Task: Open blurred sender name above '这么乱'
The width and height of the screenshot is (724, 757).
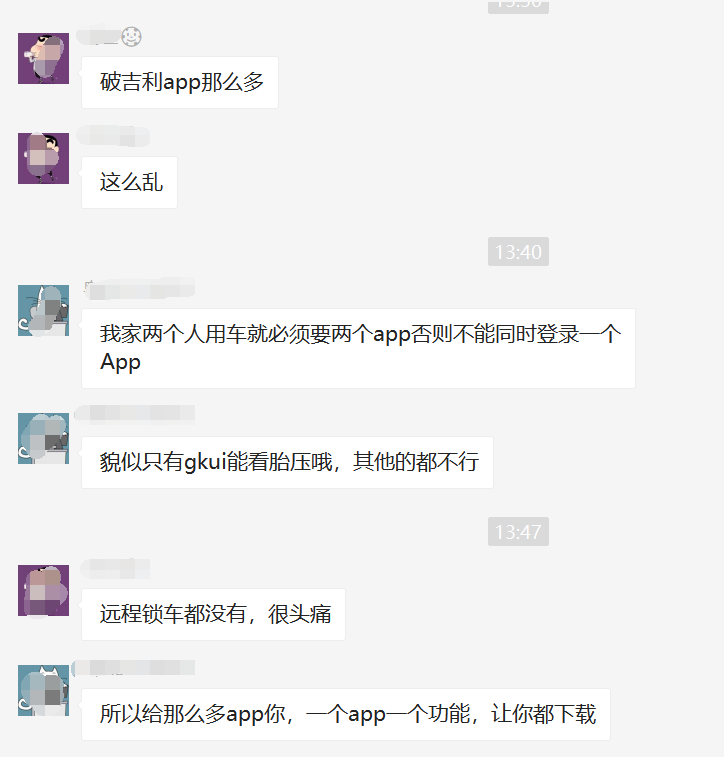Action: tap(113, 136)
